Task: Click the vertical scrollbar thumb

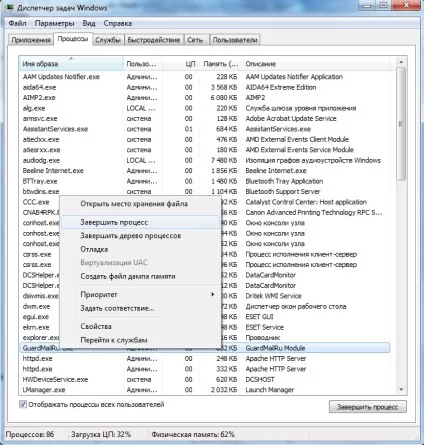Action: (x=401, y=124)
